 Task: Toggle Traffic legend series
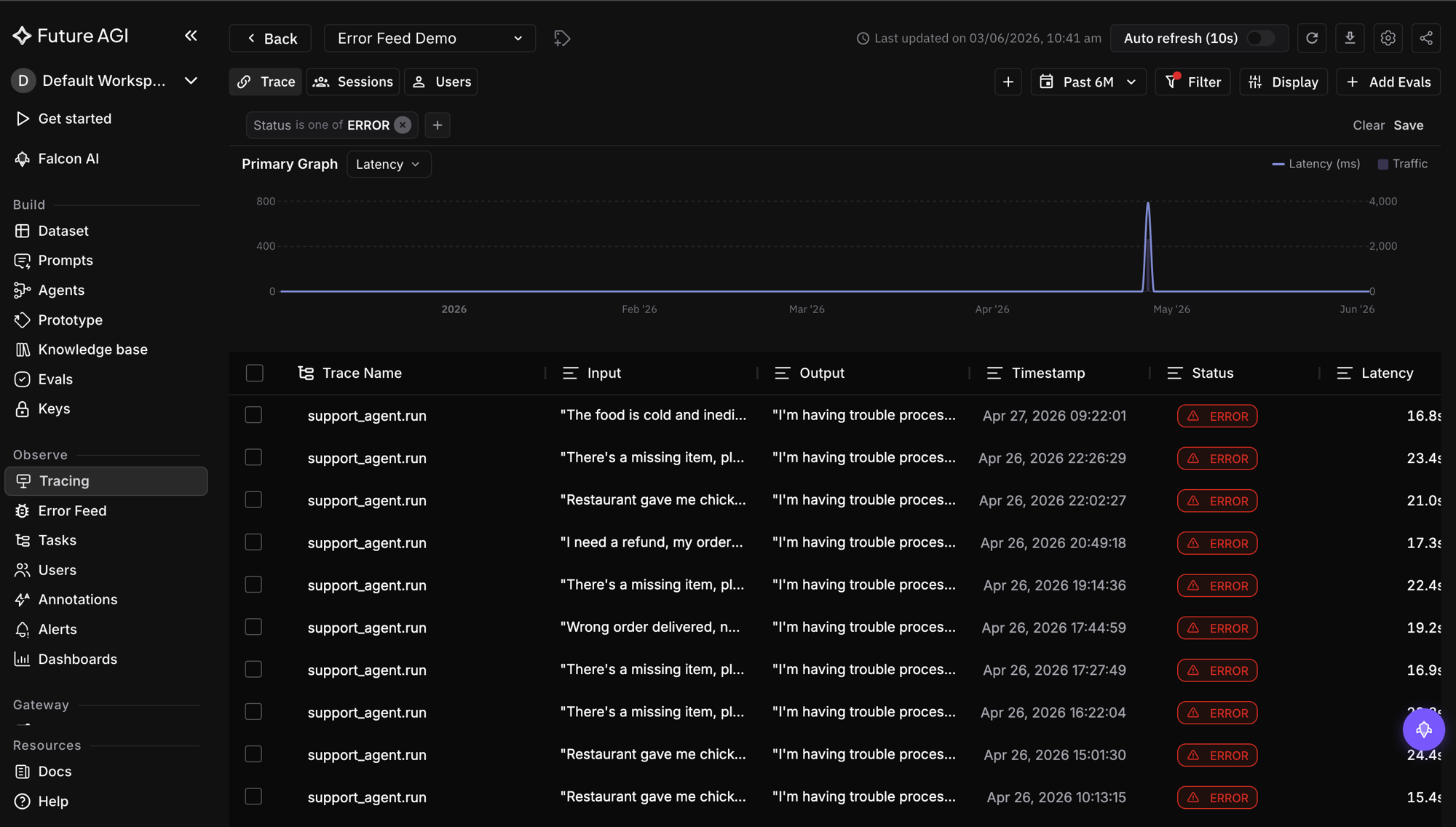pos(1403,164)
